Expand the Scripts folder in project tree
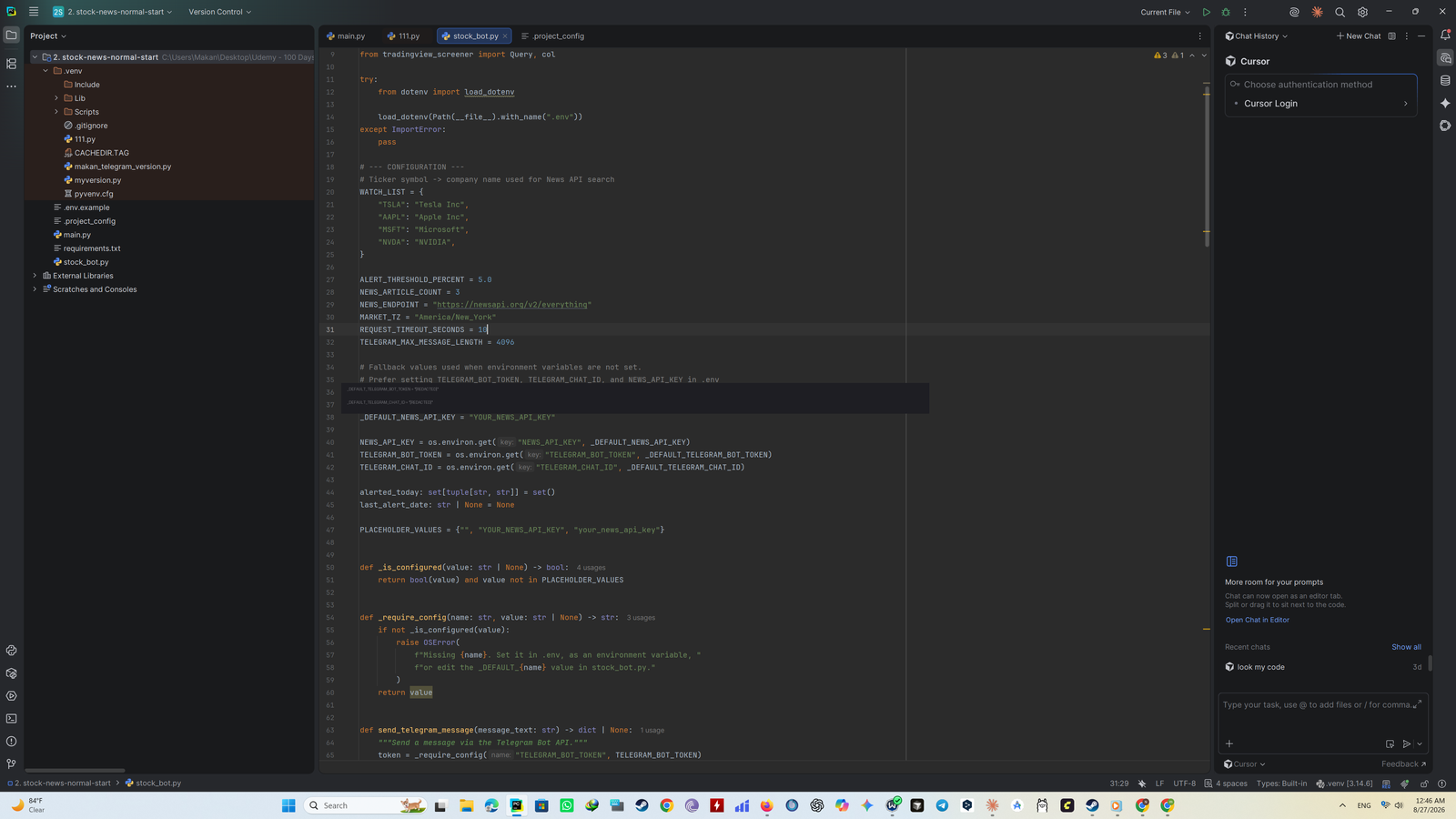The image size is (1456, 819). pos(56,112)
